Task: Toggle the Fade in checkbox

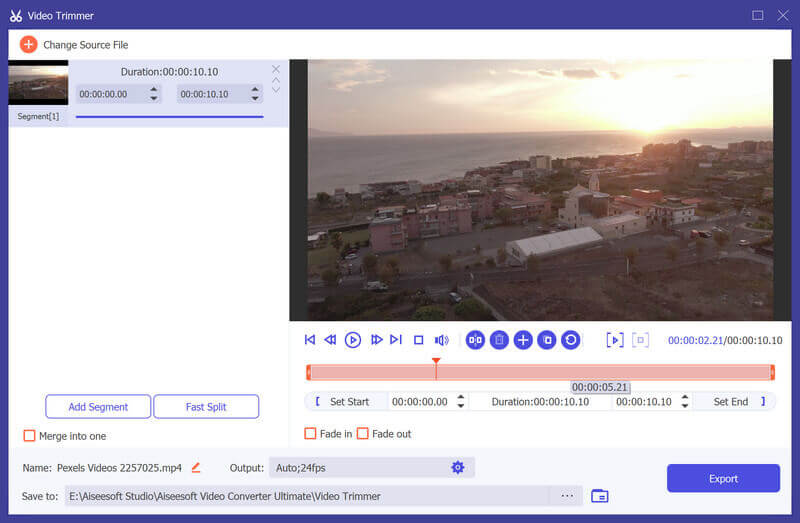Action: click(310, 434)
